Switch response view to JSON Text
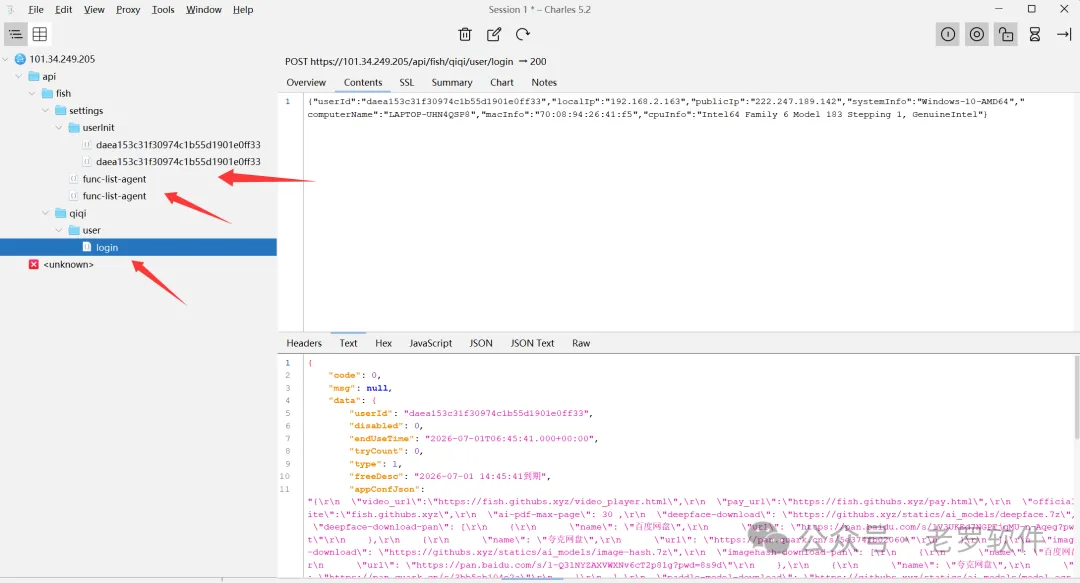Screen dimensions: 1080x583 [x=532, y=343]
